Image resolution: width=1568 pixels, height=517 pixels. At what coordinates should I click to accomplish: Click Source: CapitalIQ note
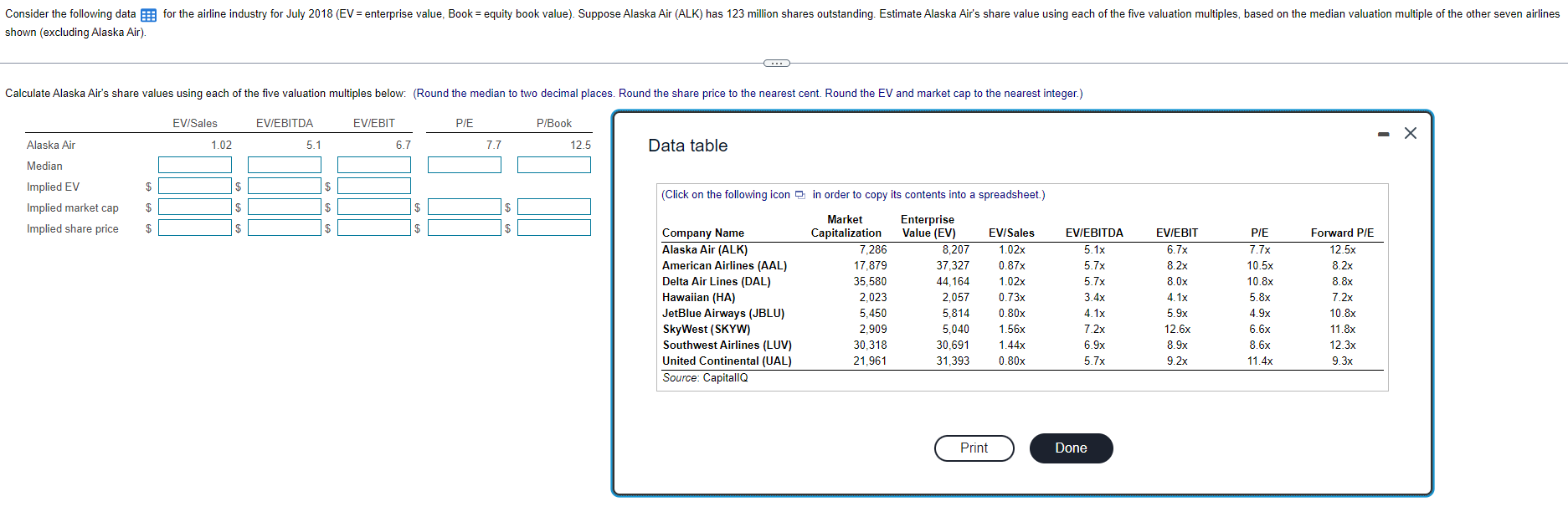pyautogui.click(x=705, y=378)
